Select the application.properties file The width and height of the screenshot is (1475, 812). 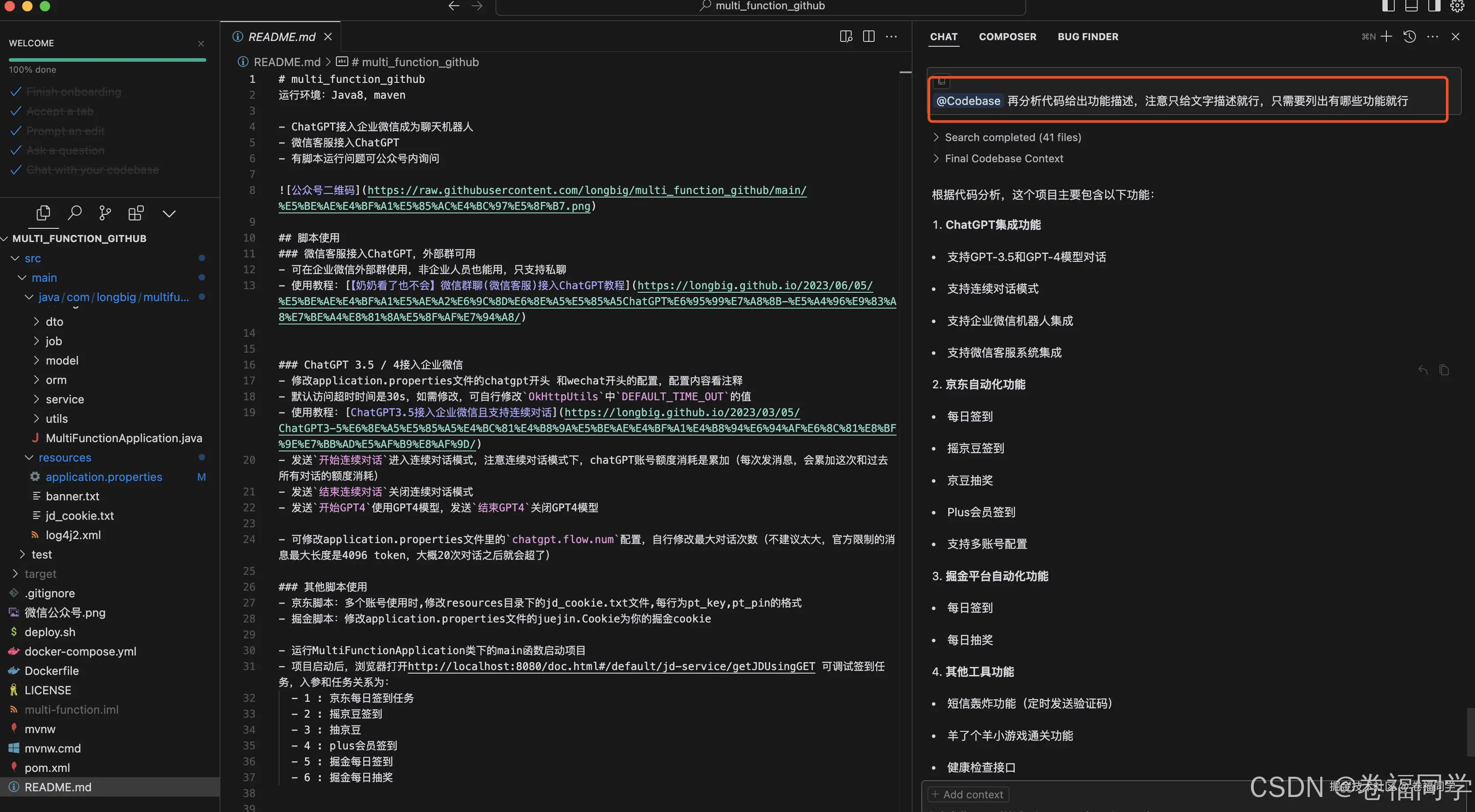coord(103,477)
